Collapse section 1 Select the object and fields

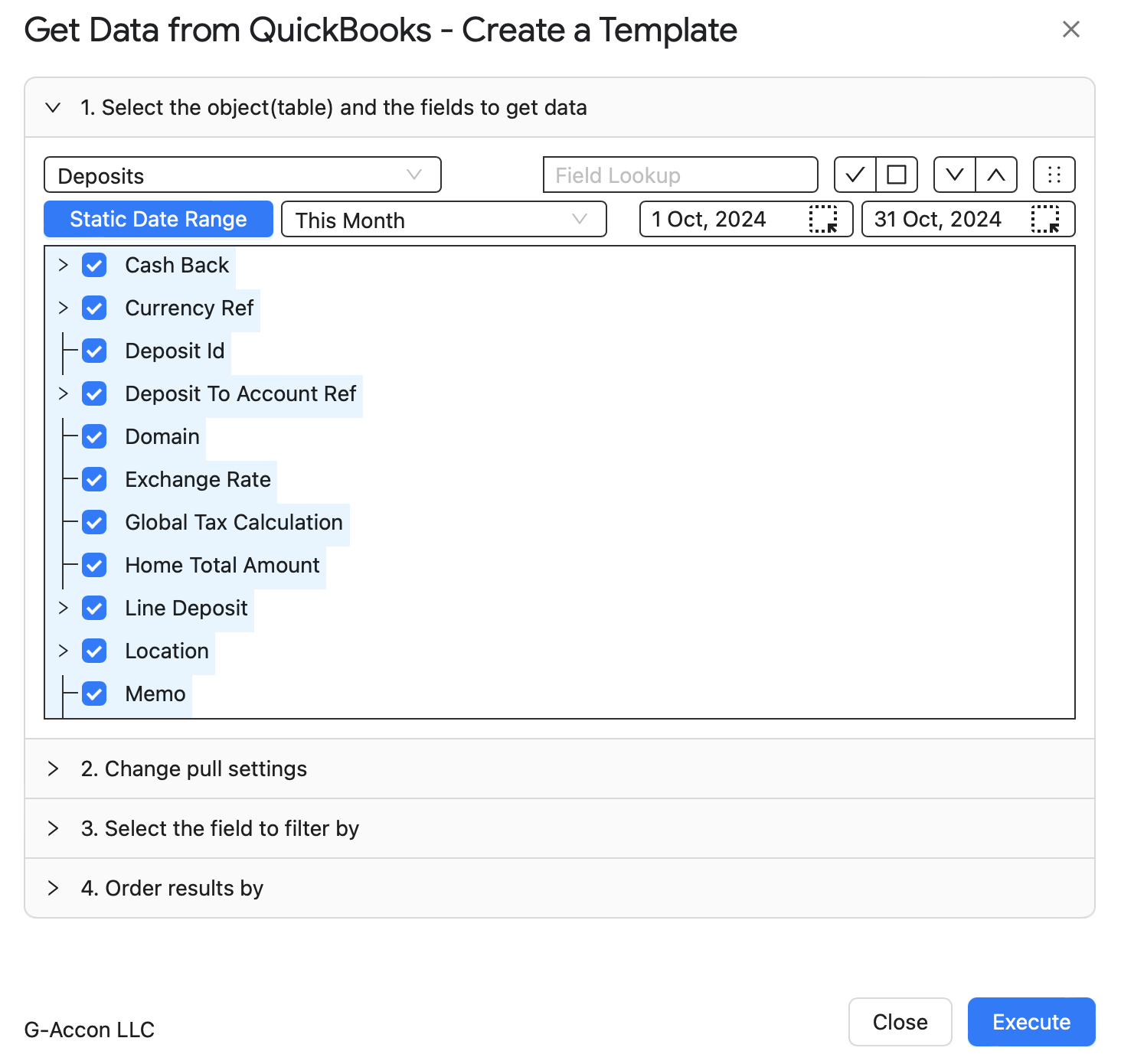[560, 108]
